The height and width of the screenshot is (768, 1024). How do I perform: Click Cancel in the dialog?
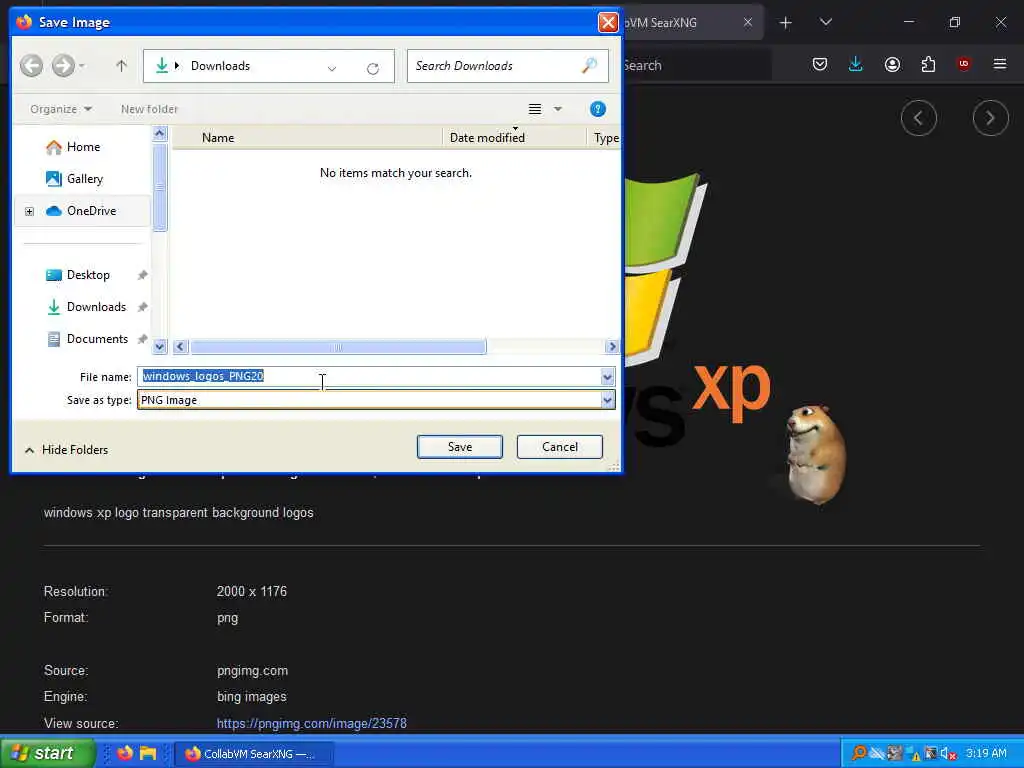(560, 447)
